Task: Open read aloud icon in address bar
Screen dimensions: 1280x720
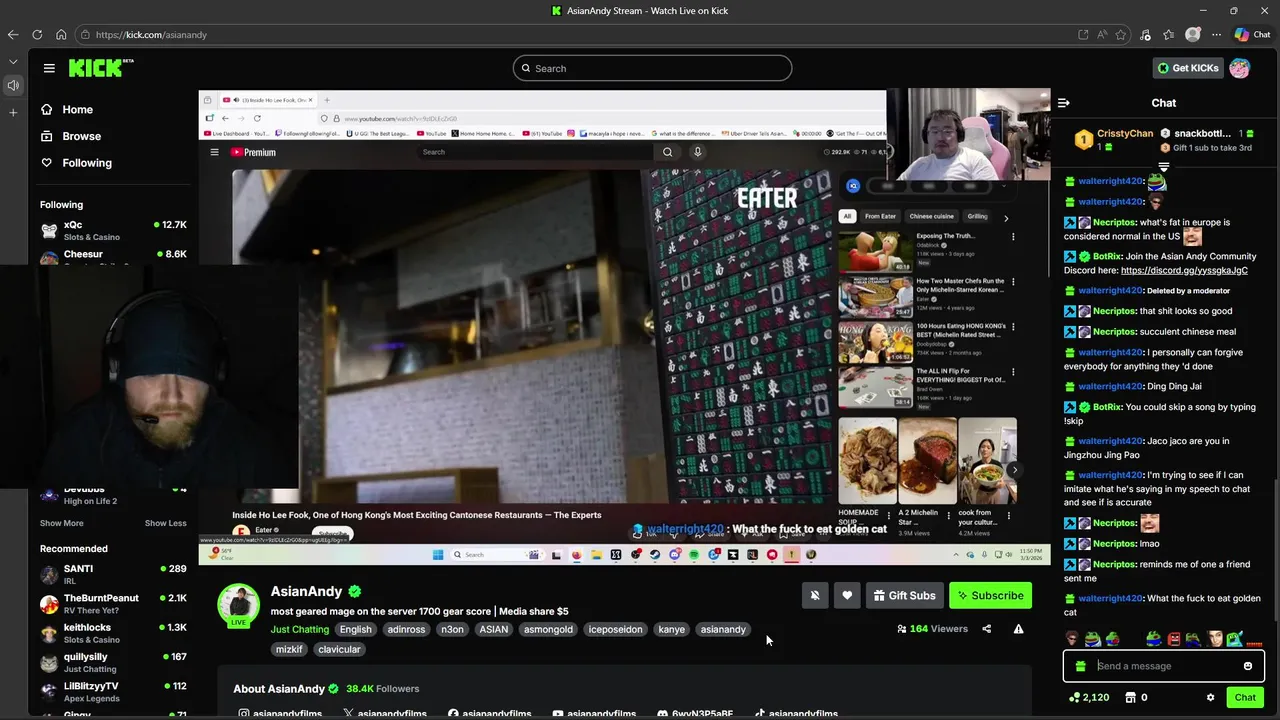Action: click(1102, 35)
